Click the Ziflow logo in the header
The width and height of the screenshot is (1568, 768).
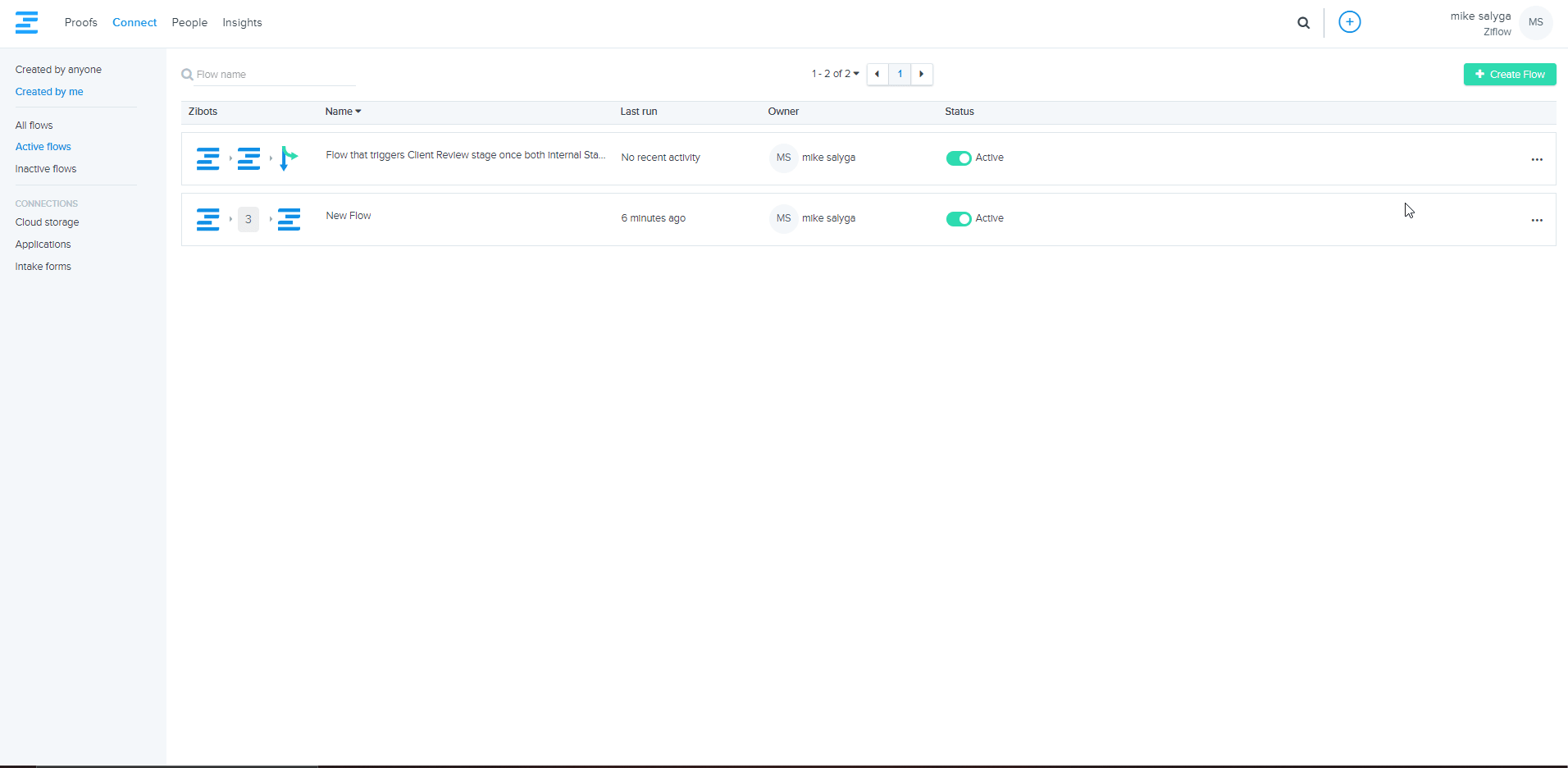click(x=26, y=23)
